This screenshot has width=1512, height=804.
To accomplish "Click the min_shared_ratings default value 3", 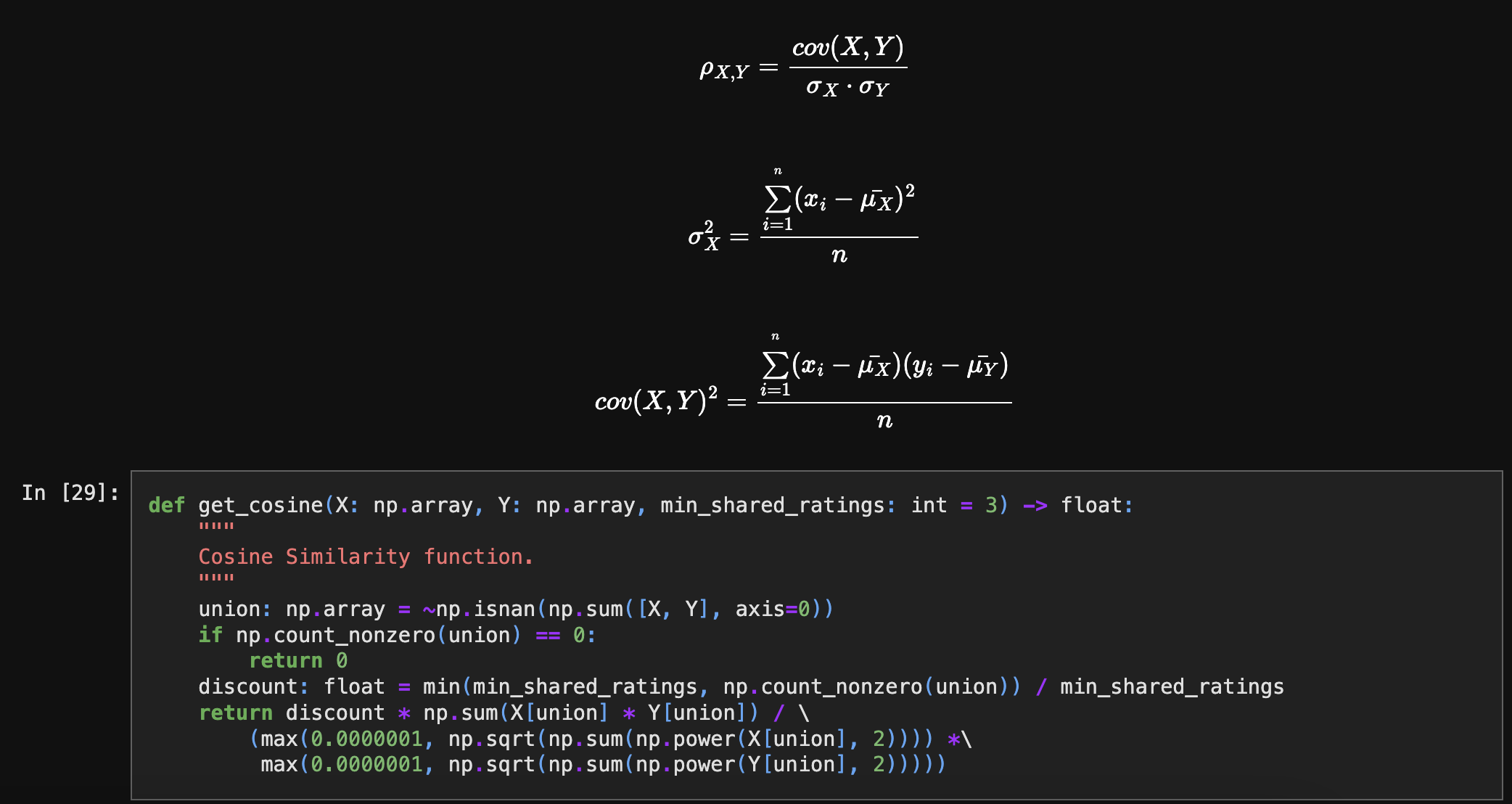I will coord(992,504).
